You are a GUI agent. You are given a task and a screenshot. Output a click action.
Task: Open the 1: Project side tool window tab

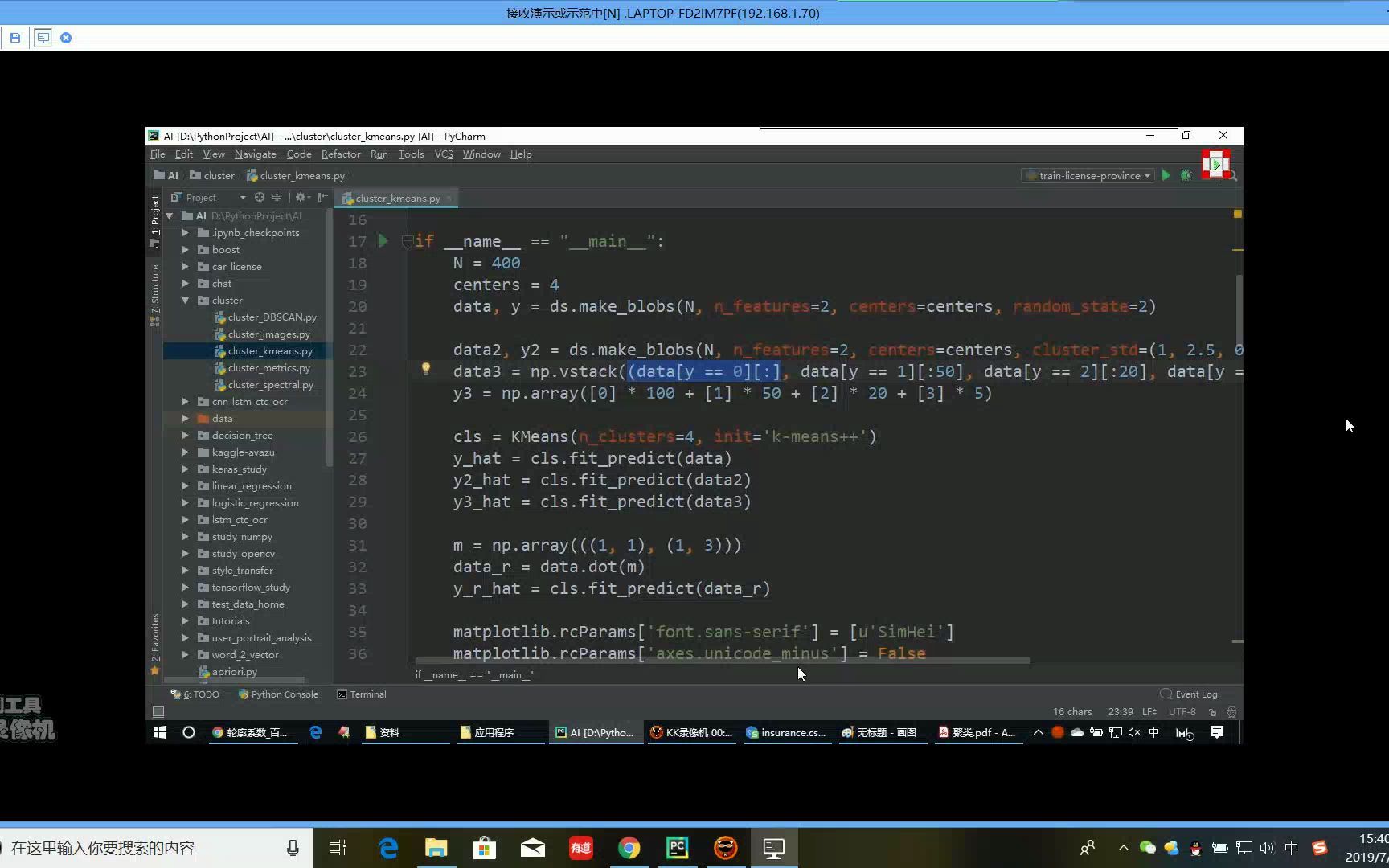coord(155,221)
